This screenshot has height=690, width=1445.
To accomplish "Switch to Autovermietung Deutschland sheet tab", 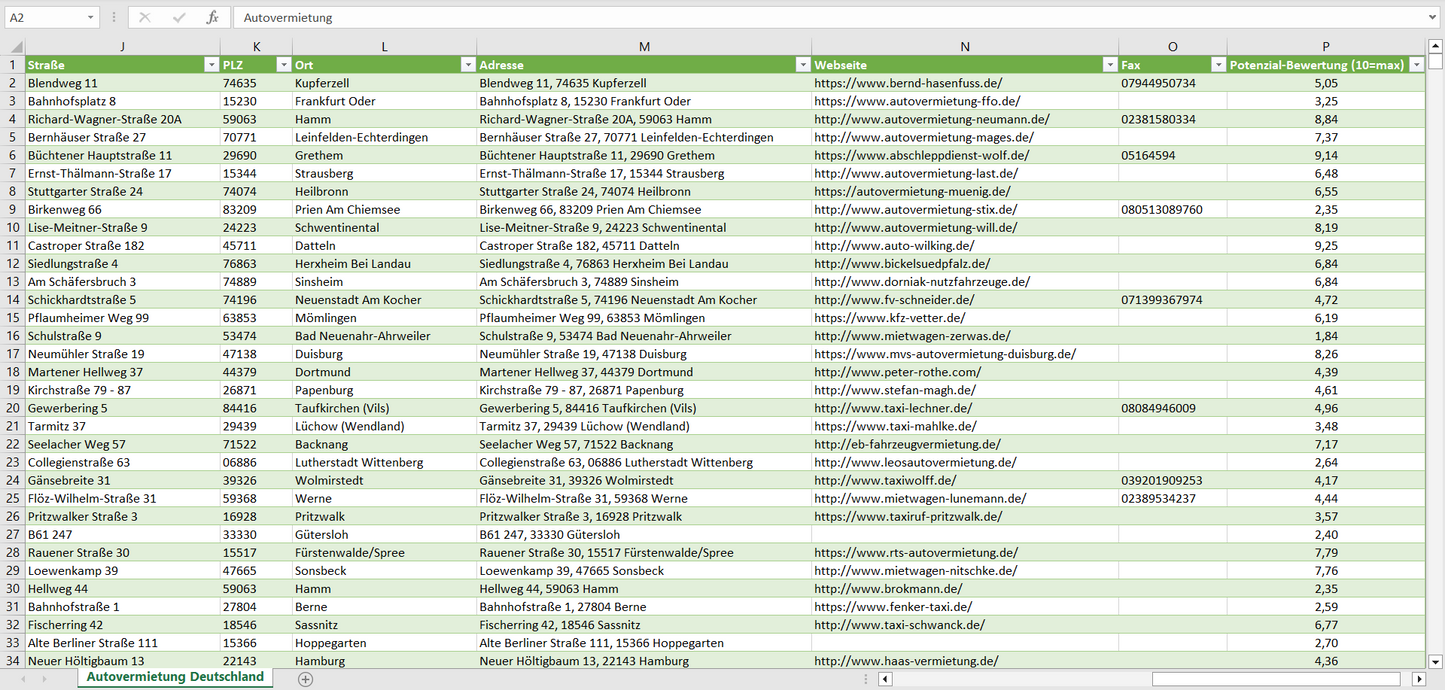I will coord(175,677).
